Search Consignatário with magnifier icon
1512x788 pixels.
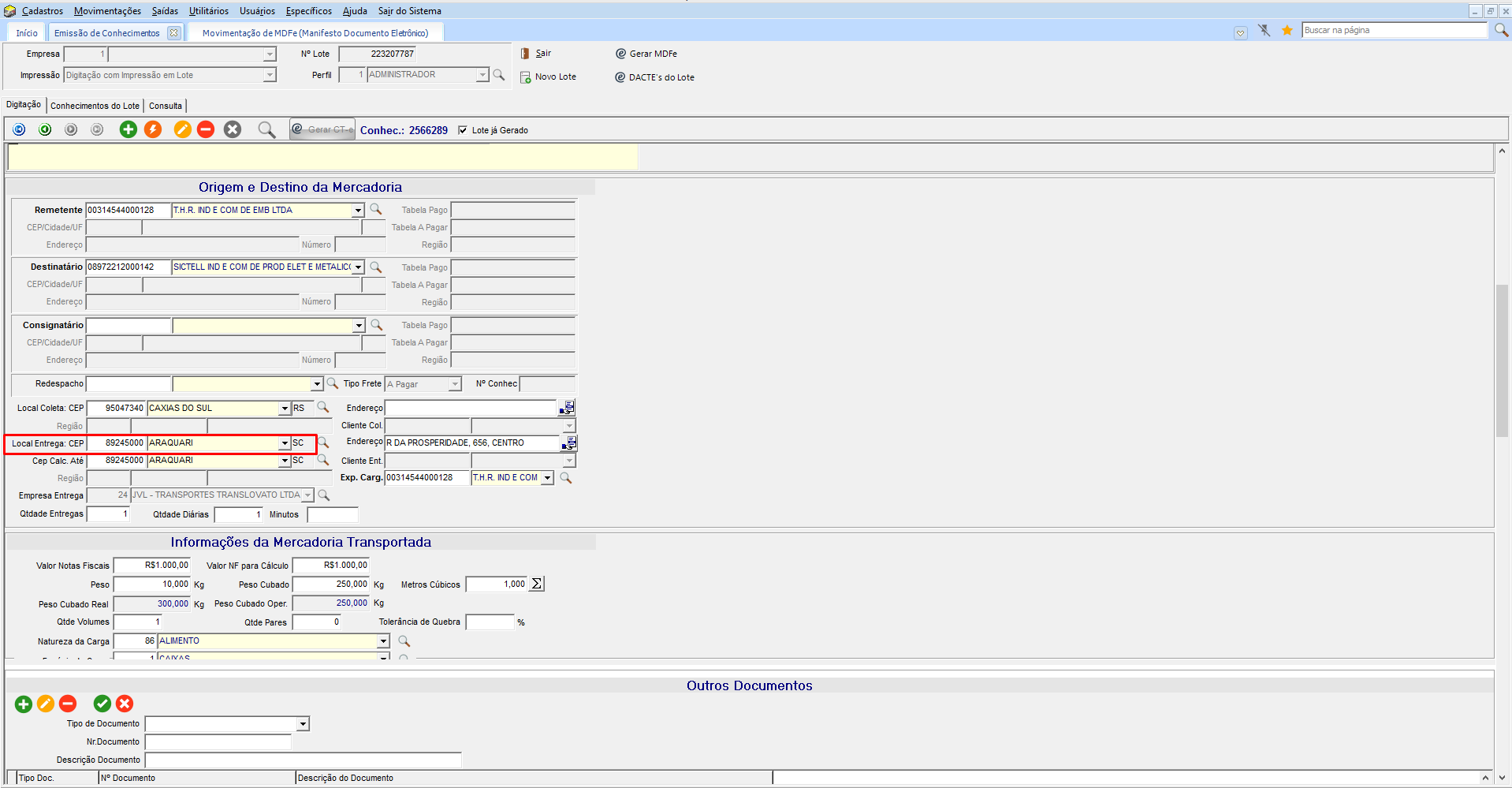pos(377,325)
